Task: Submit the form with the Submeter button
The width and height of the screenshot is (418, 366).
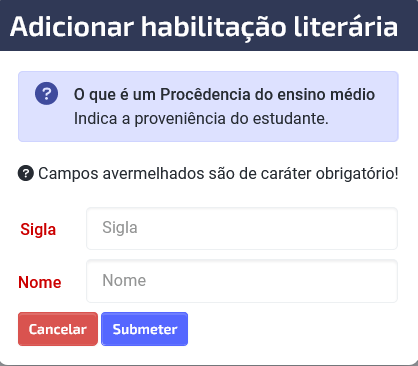Action: point(144,329)
